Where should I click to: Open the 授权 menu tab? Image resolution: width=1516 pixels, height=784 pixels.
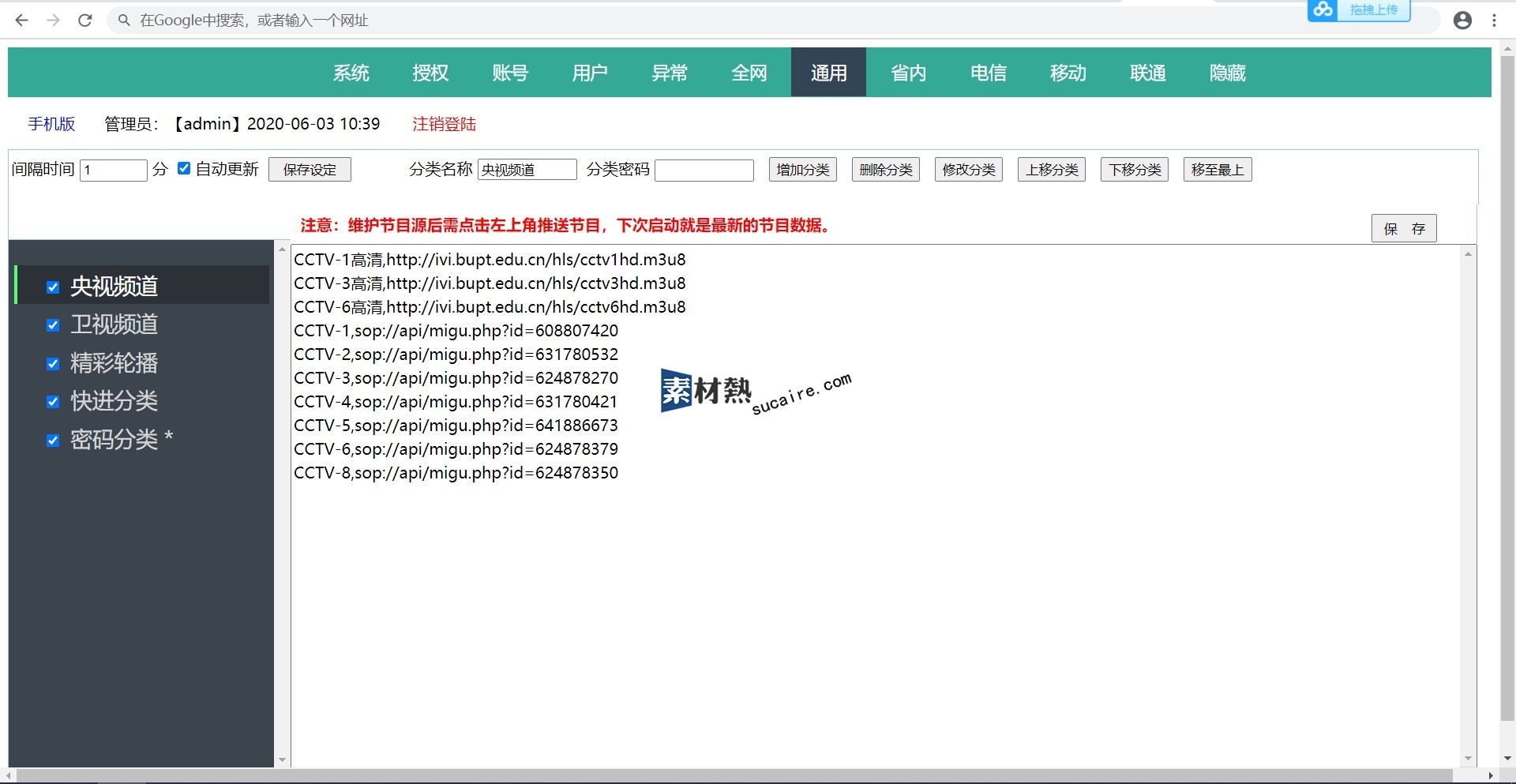click(x=430, y=73)
